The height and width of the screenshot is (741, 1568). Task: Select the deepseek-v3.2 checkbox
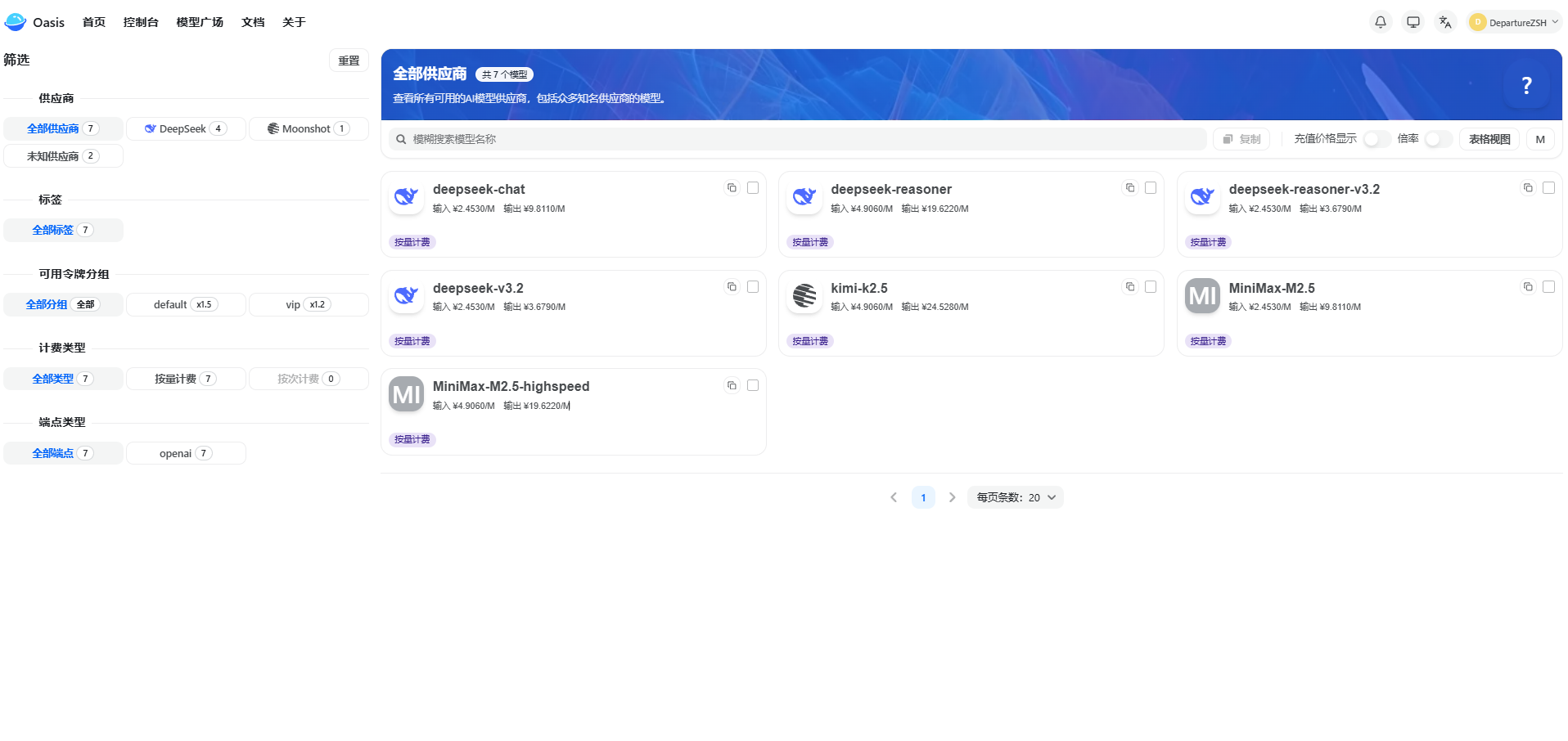click(x=752, y=287)
